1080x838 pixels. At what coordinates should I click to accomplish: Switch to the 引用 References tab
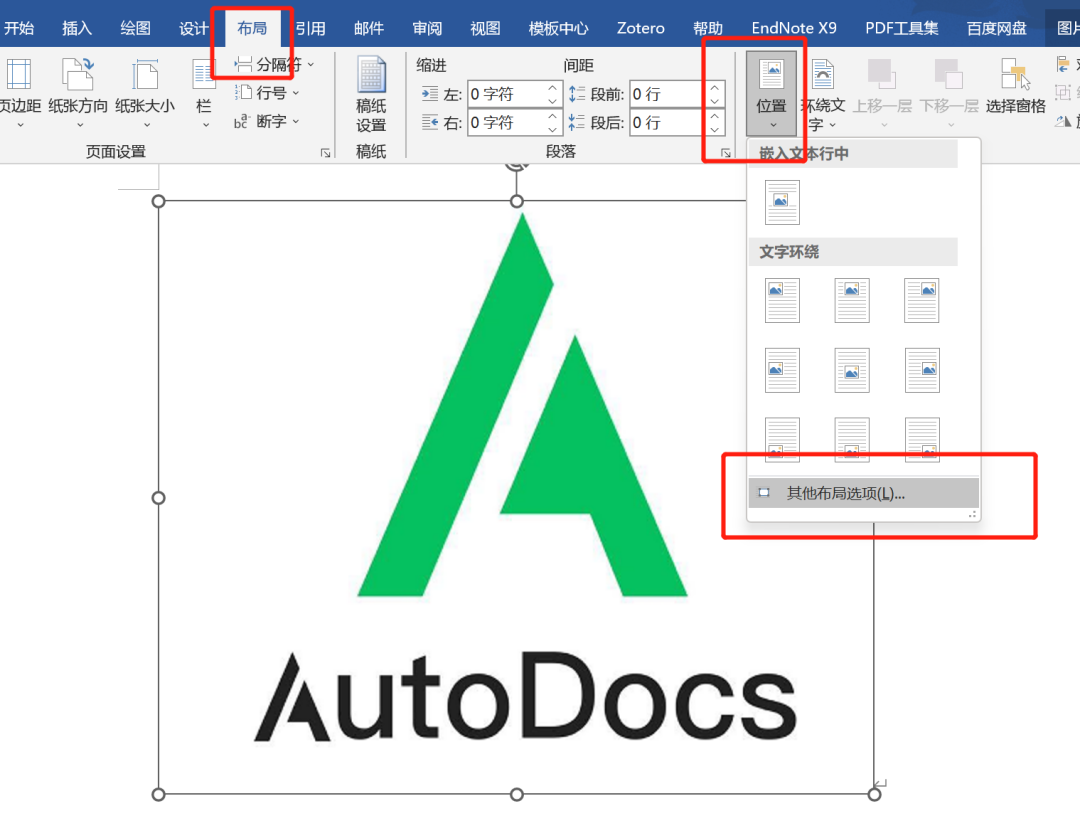(x=311, y=28)
